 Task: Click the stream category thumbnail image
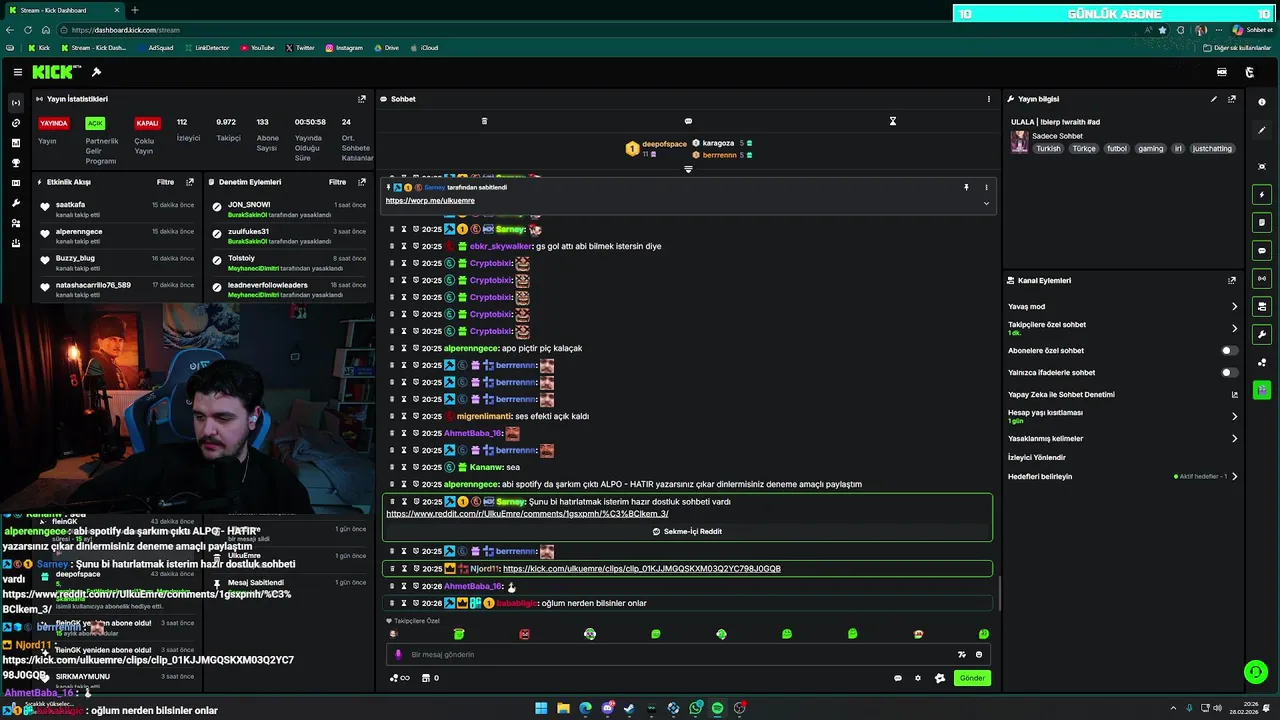click(x=1019, y=142)
